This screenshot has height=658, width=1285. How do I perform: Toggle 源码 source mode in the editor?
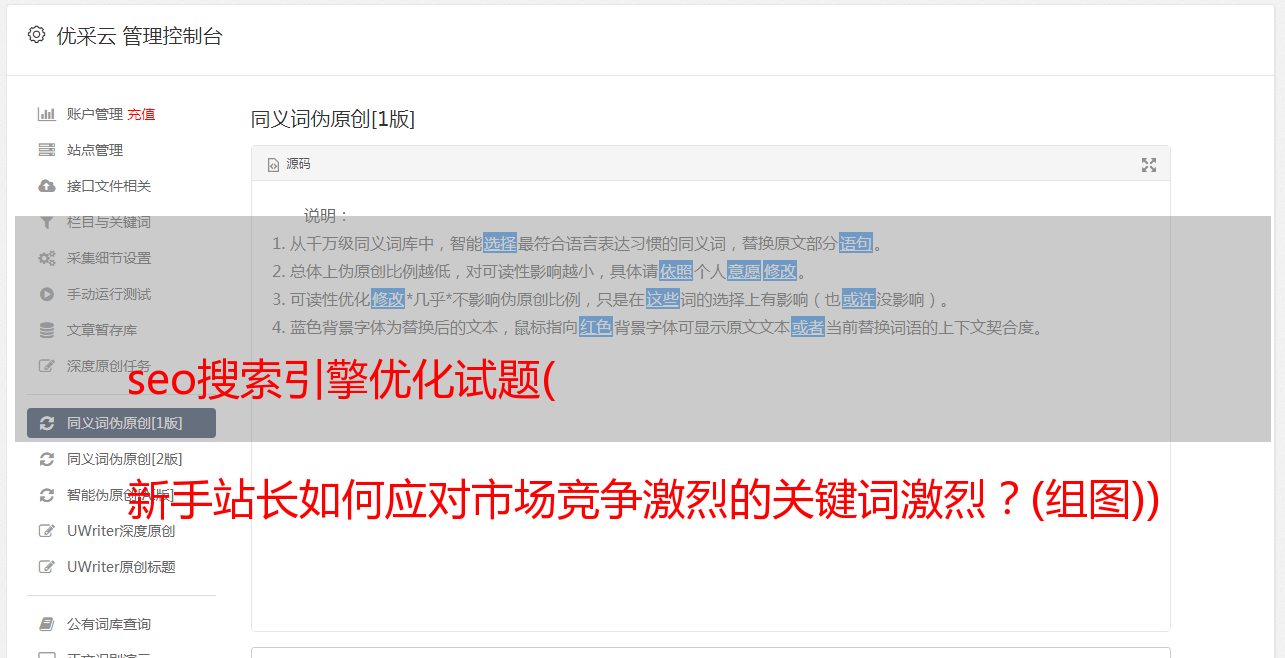[x=289, y=164]
